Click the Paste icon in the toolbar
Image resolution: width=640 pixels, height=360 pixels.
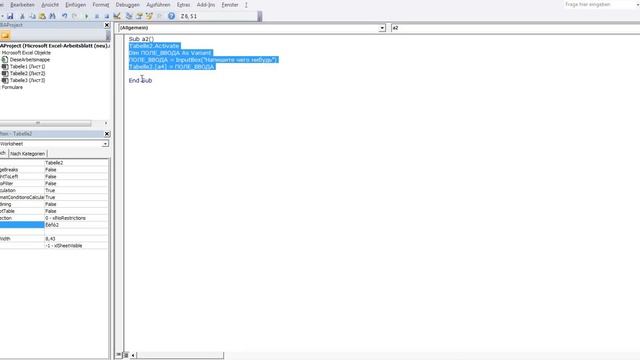42,16
